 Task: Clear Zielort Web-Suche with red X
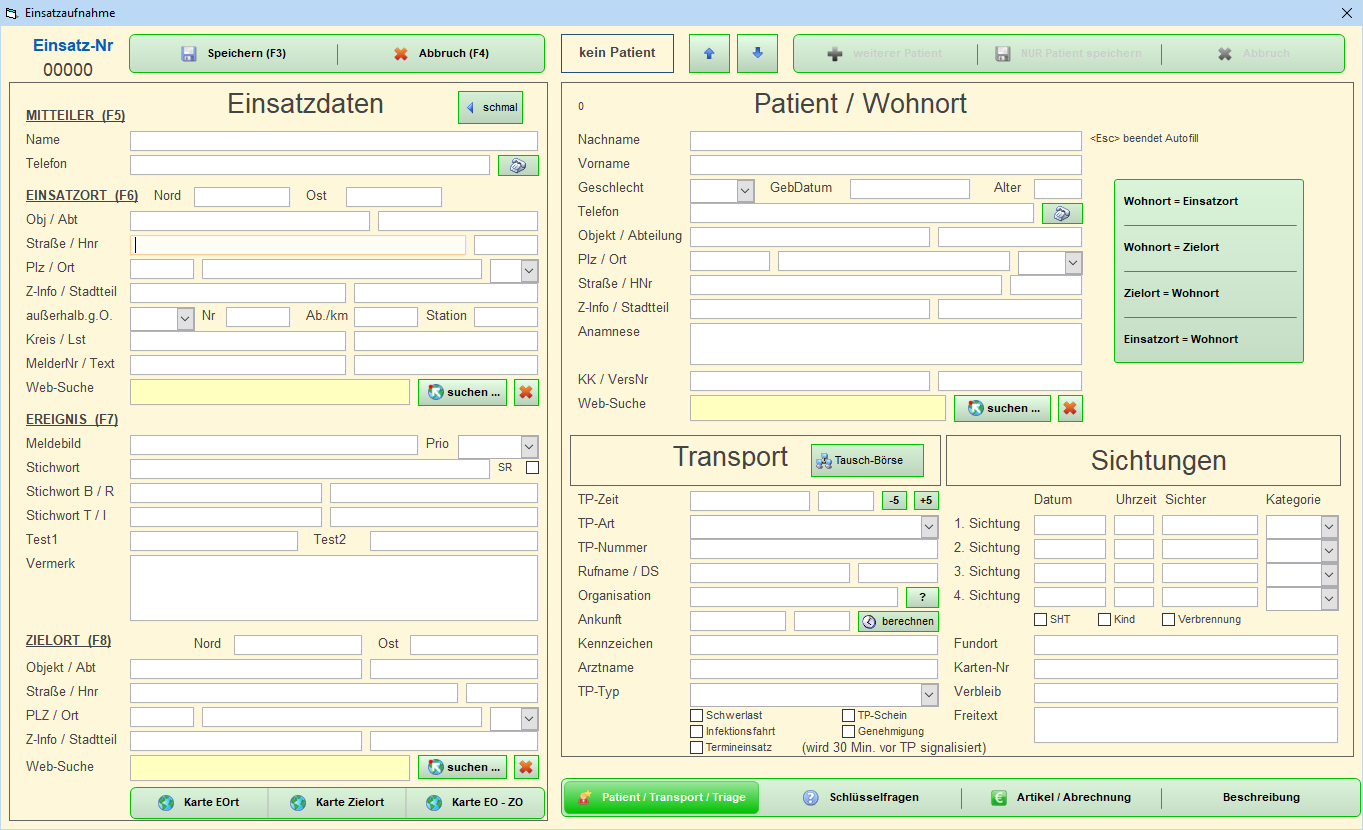(526, 768)
